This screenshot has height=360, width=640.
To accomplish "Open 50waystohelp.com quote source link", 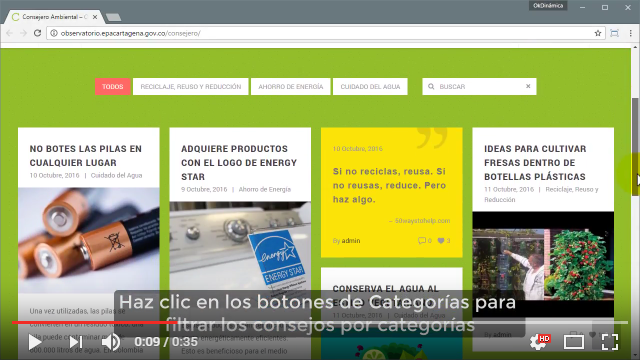I will point(422,221).
